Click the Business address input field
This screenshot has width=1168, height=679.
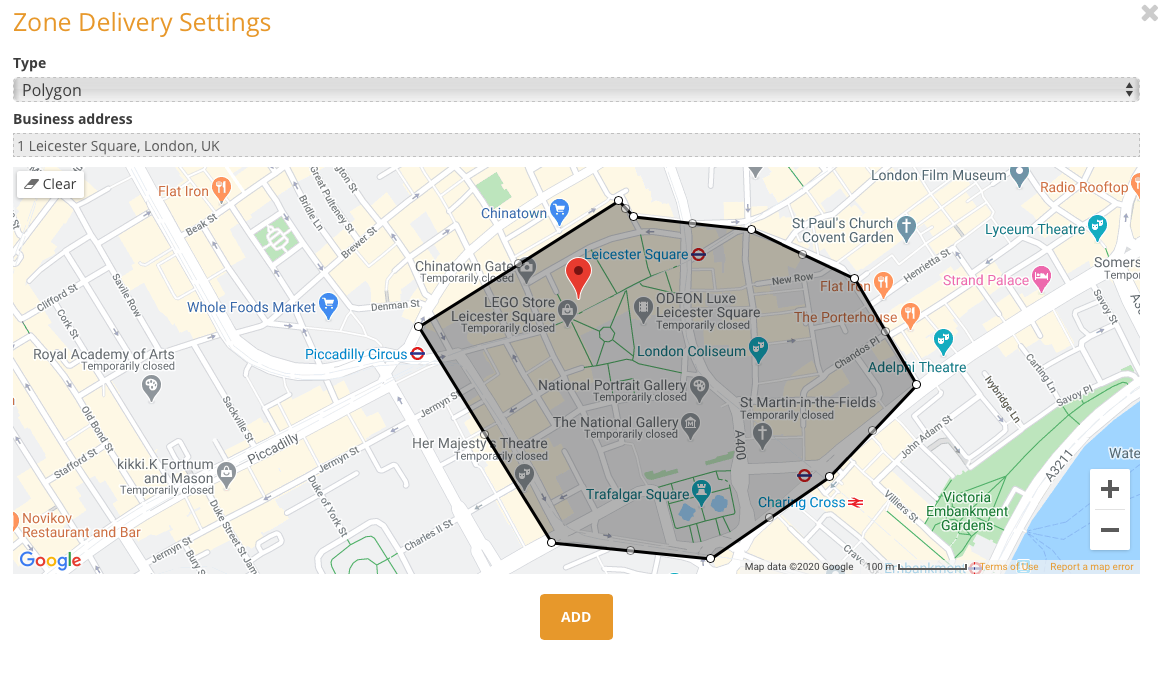[576, 146]
